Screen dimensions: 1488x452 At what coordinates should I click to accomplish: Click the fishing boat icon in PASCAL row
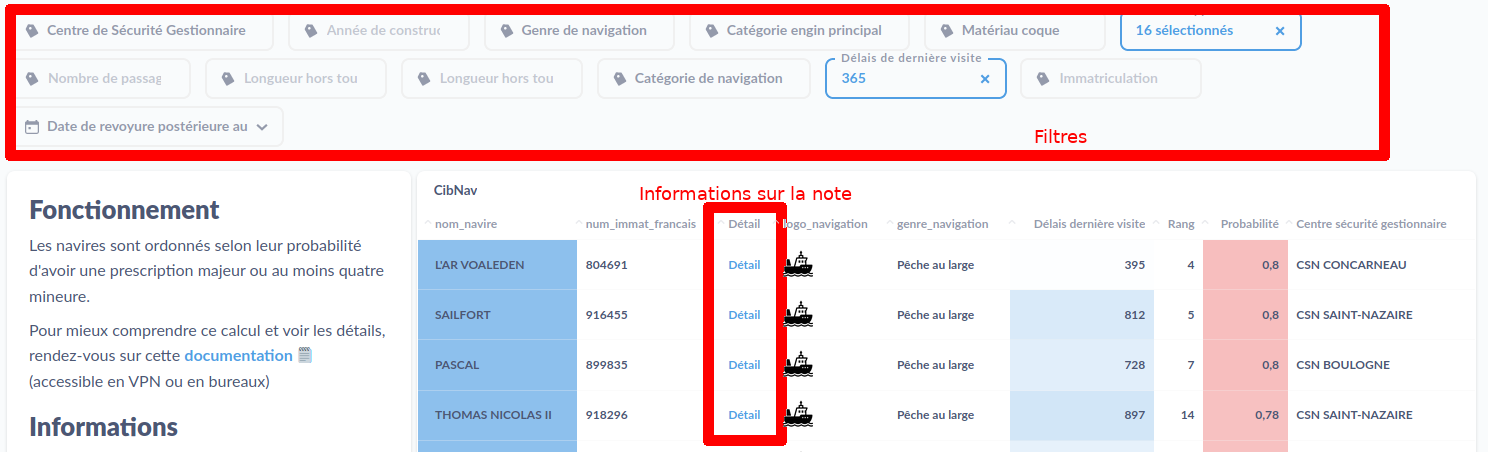(798, 365)
